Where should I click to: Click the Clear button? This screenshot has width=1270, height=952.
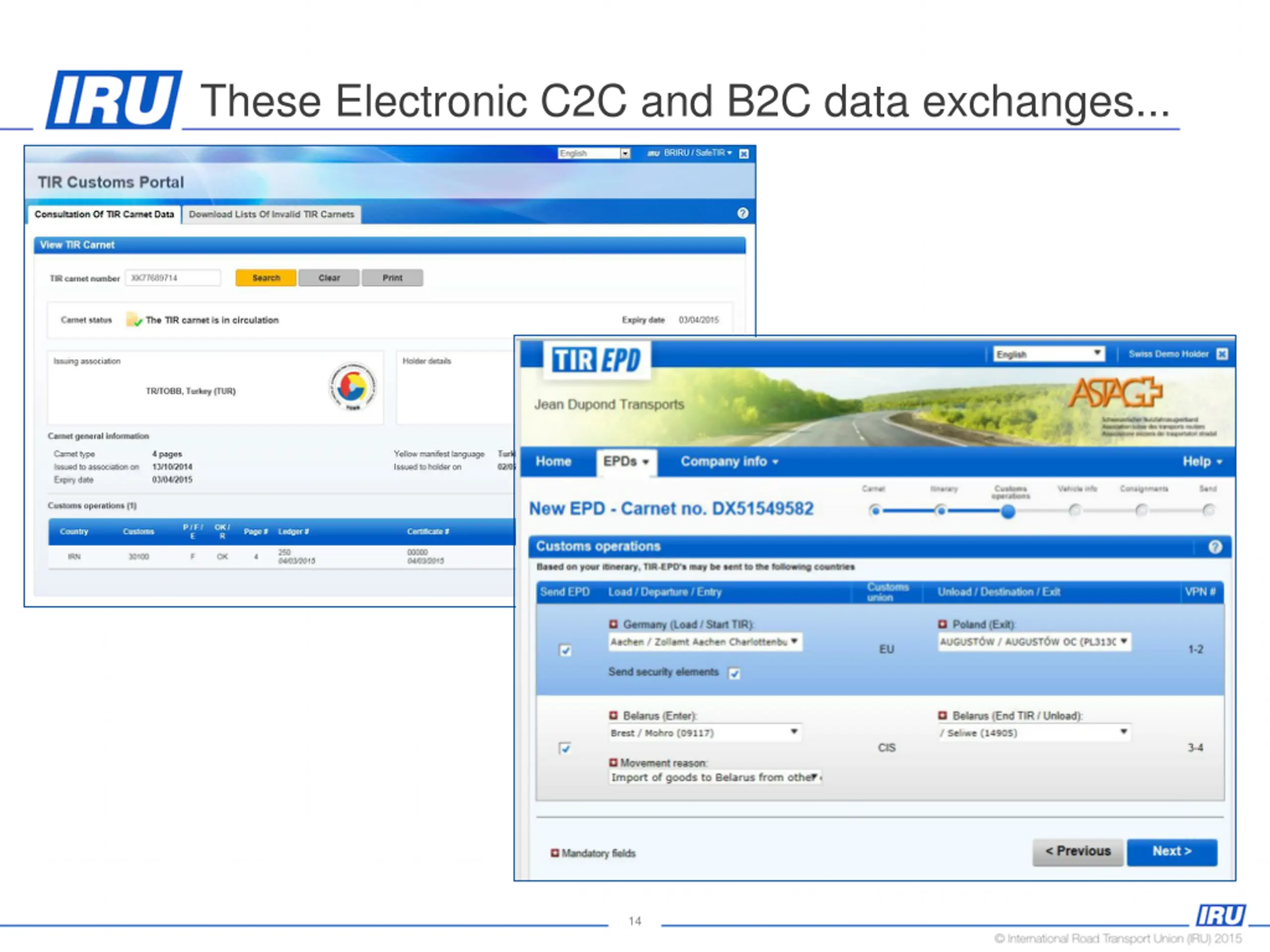coord(329,278)
